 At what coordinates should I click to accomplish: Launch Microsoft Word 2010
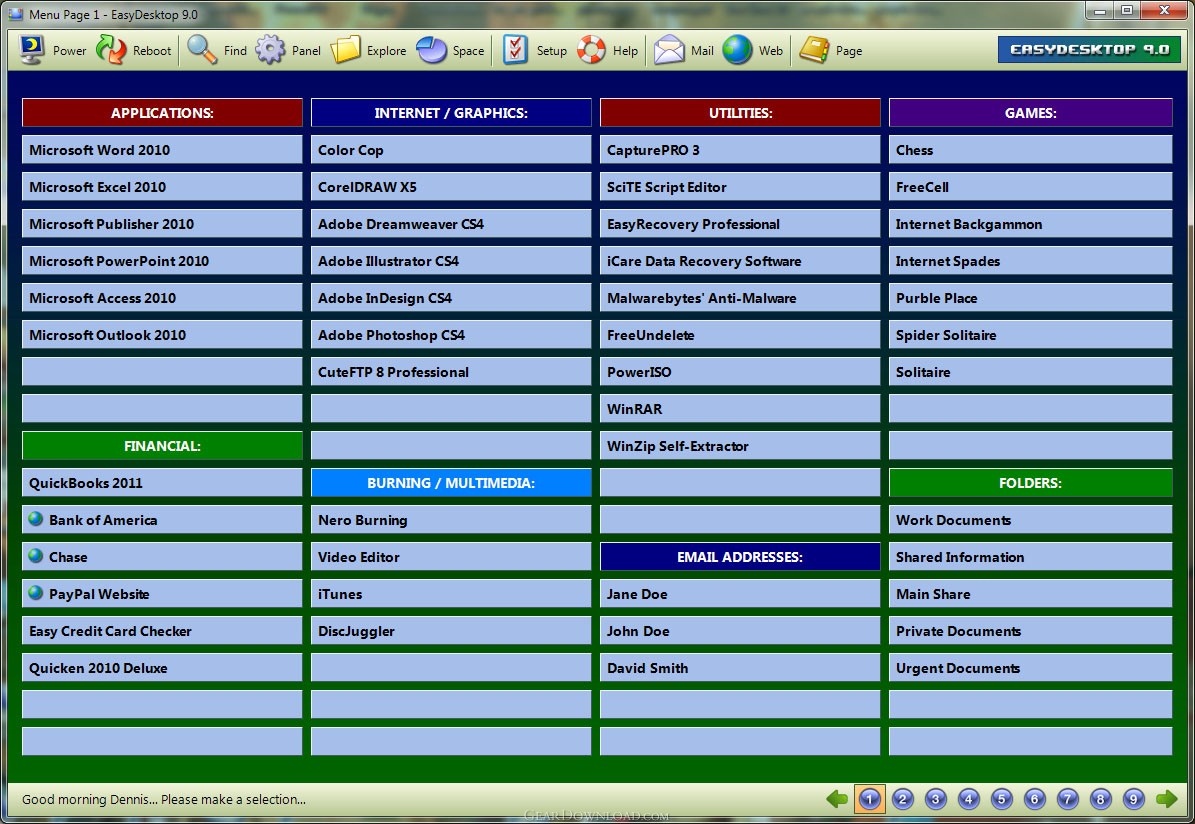coord(161,150)
